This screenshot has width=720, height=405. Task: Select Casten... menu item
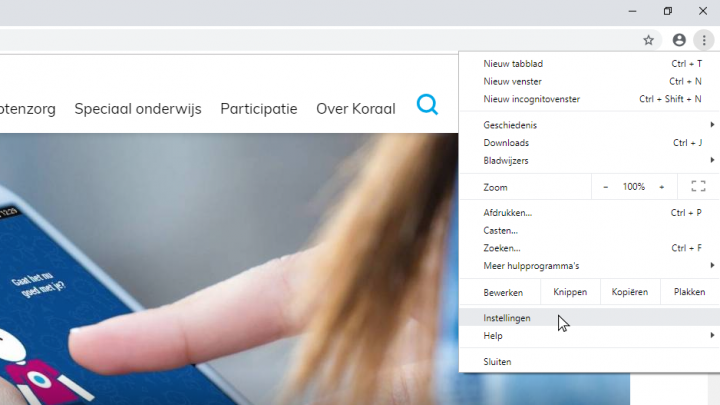pyautogui.click(x=590, y=231)
